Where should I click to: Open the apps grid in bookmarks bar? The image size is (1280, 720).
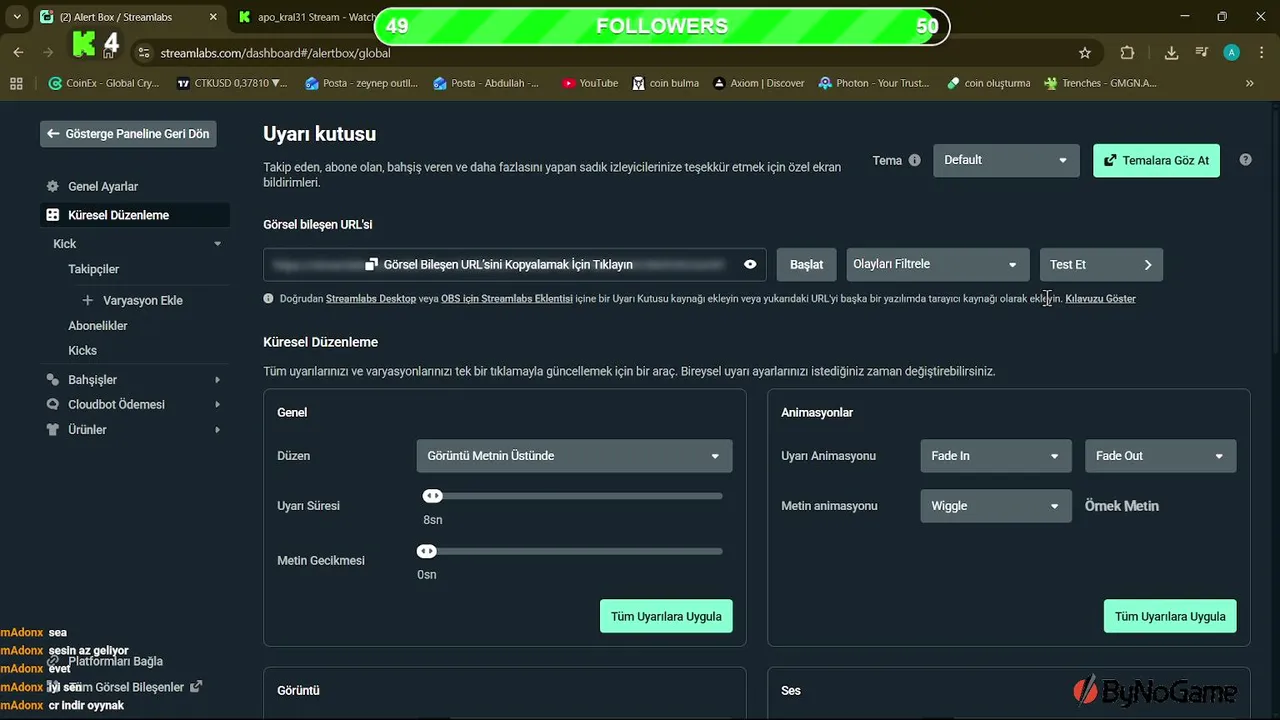point(16,83)
